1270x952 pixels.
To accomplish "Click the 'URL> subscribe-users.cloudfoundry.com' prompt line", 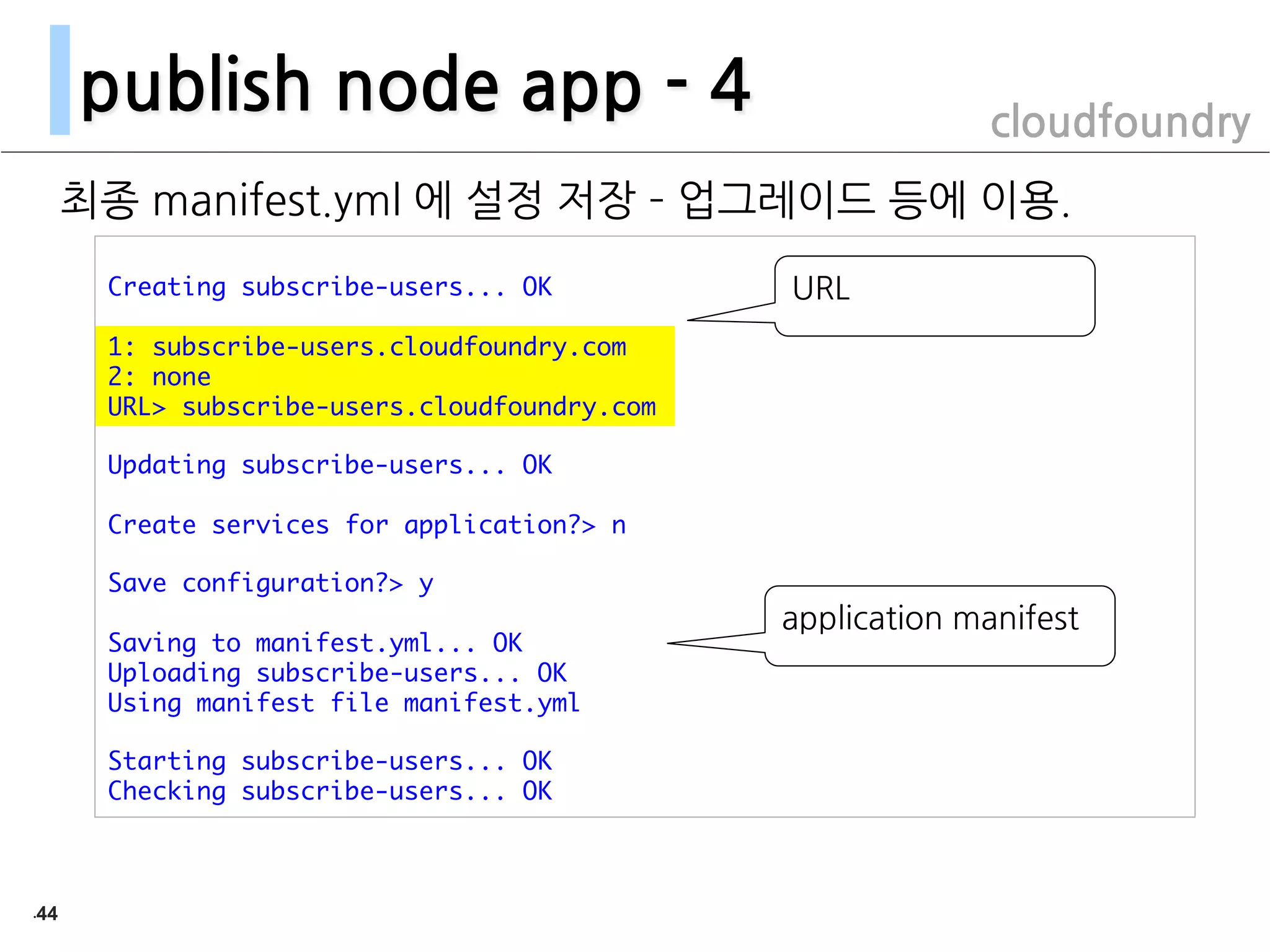I will [381, 407].
